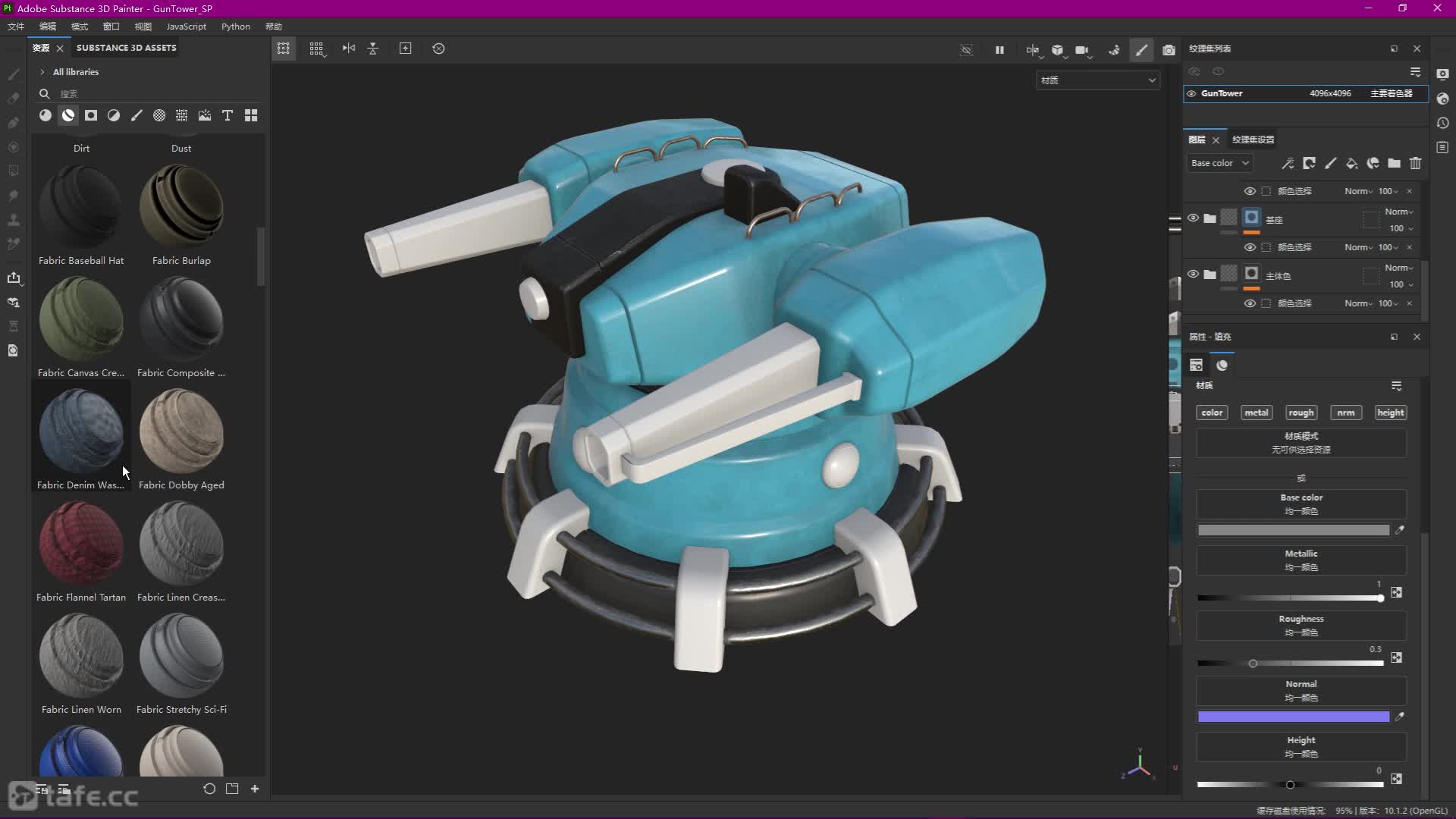The width and height of the screenshot is (1456, 819).
Task: Add a new layer folder
Action: pyautogui.click(x=1394, y=163)
